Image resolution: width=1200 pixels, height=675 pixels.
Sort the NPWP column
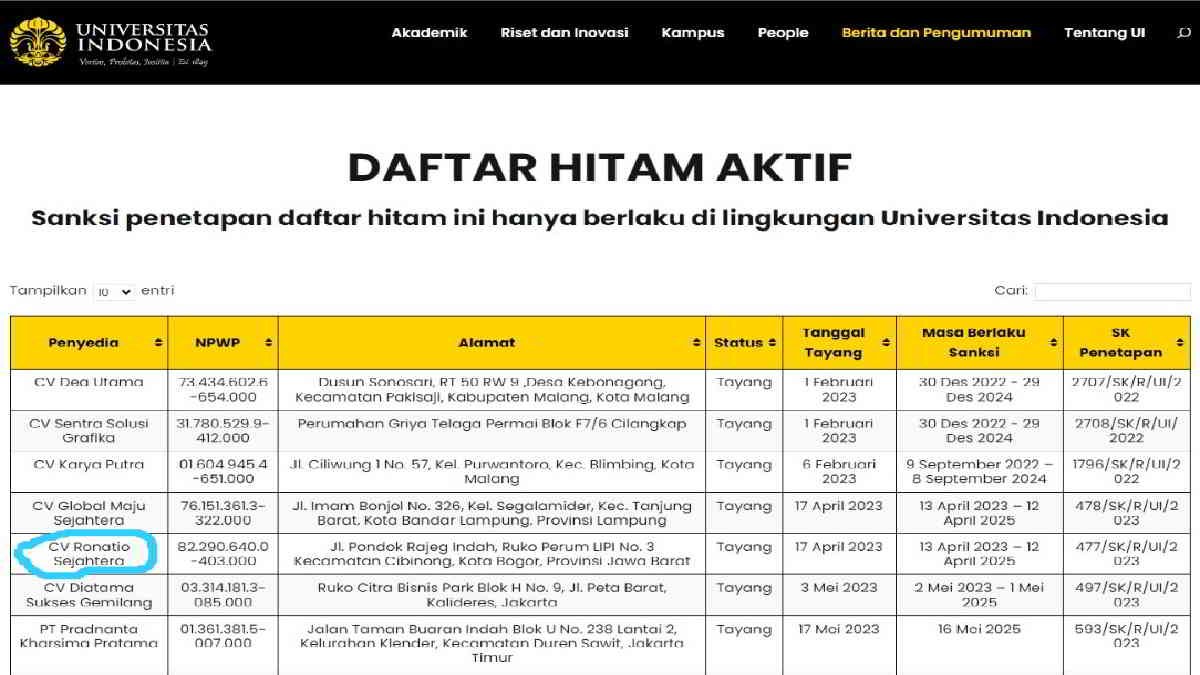266,343
